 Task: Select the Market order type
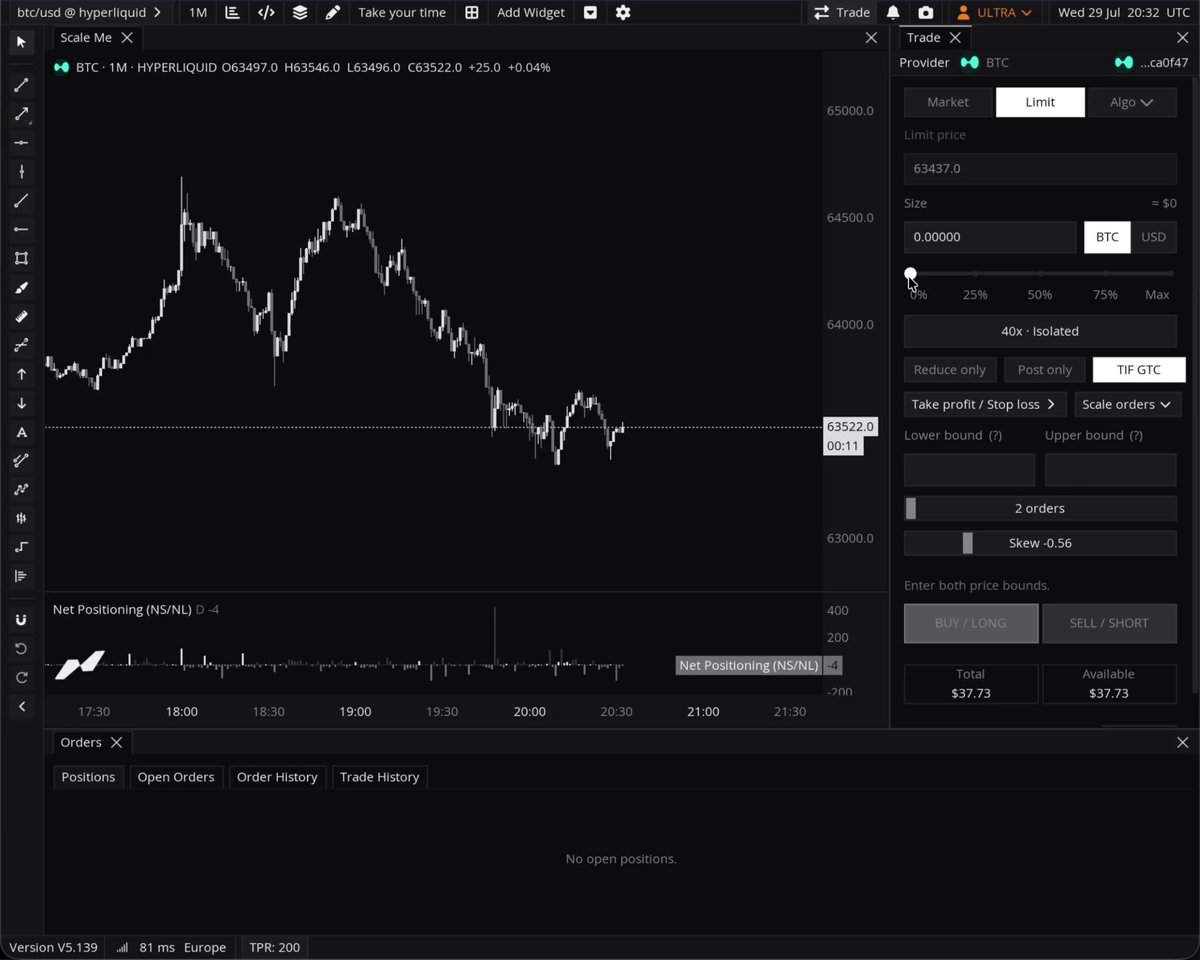(x=948, y=102)
